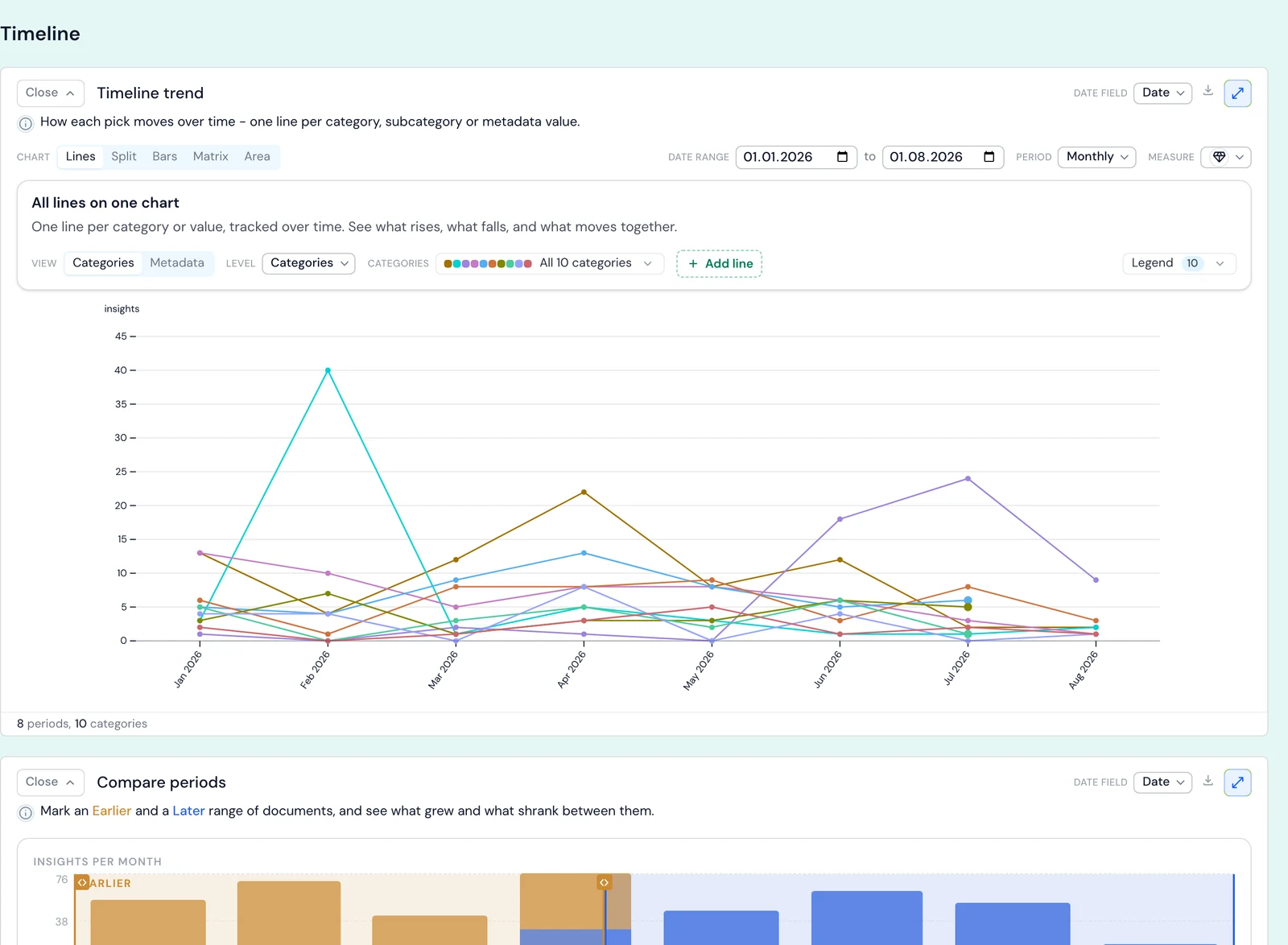Expand Timeline trend panel to fullscreen
Viewport: 1288px width, 945px height.
(x=1237, y=93)
